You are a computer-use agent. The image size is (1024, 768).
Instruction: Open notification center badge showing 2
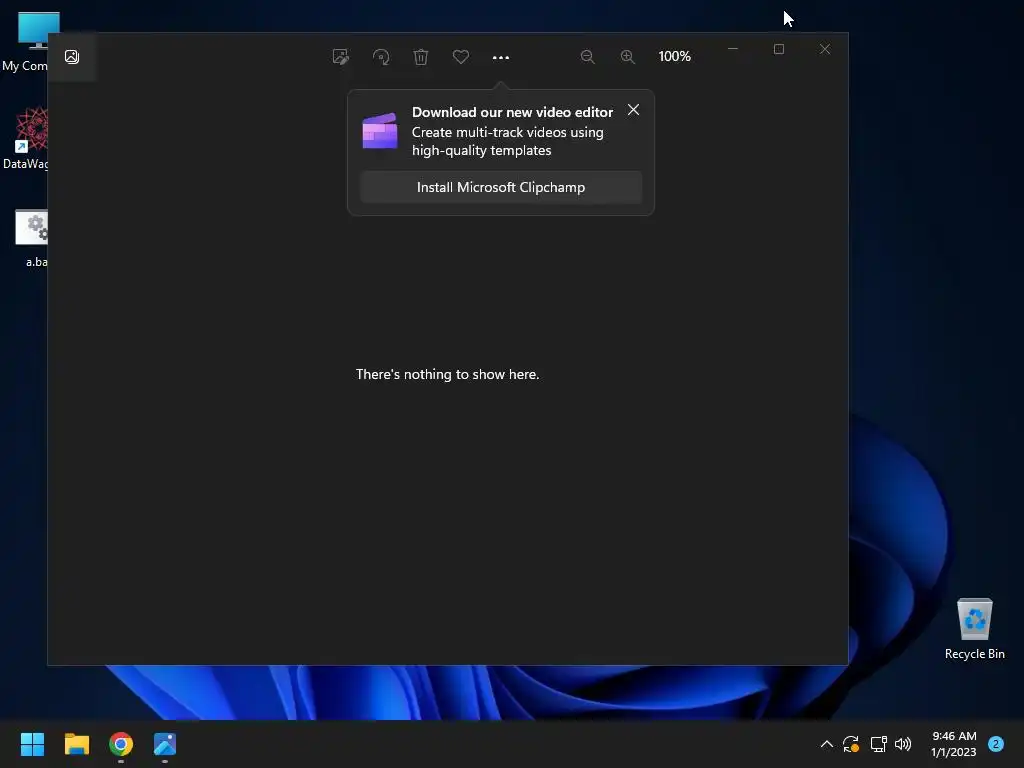coord(996,744)
